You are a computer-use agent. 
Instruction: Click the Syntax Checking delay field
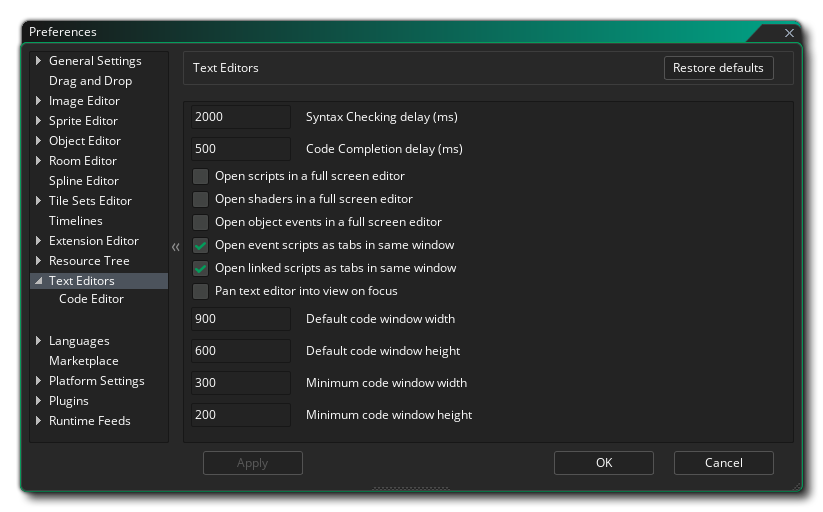(x=241, y=117)
